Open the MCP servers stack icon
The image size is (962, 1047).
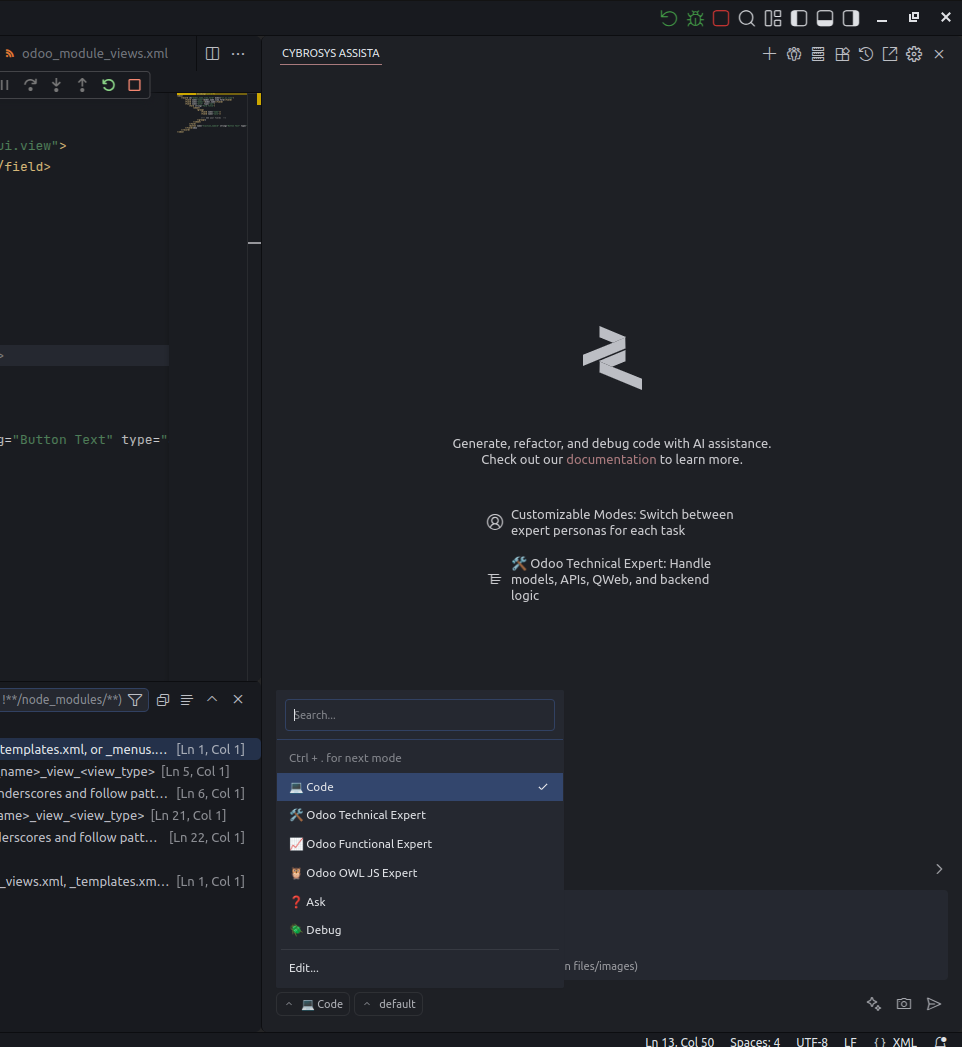pos(818,54)
